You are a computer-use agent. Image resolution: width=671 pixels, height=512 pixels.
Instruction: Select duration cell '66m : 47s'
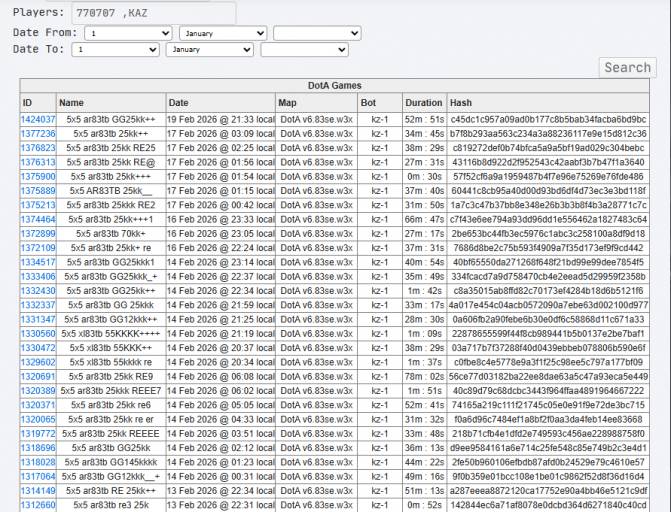(424, 219)
